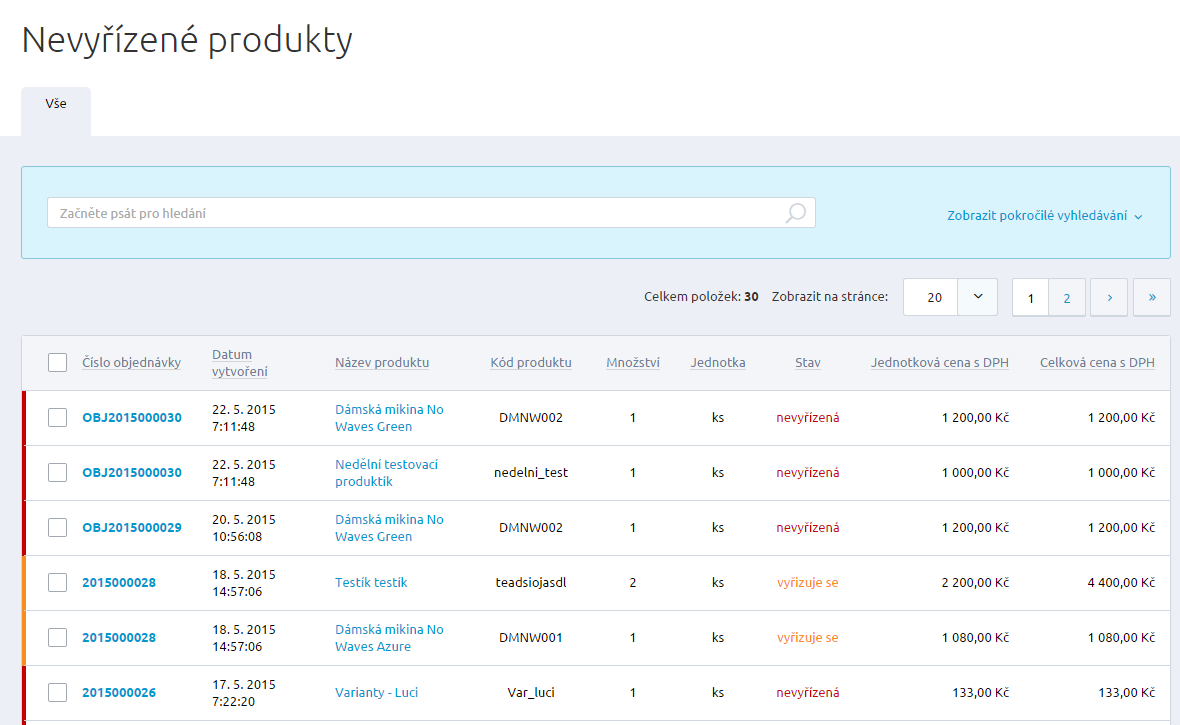
Task: Go to next page arrow
Action: coord(1109,297)
